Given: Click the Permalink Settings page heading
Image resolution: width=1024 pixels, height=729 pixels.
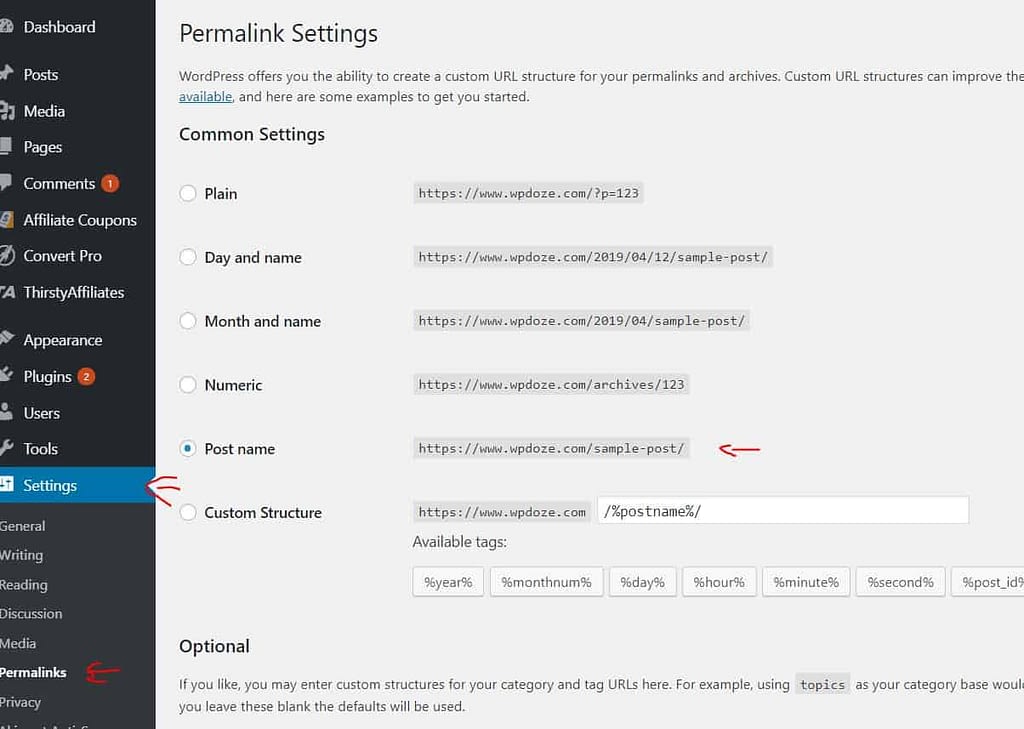Looking at the screenshot, I should 278,33.
